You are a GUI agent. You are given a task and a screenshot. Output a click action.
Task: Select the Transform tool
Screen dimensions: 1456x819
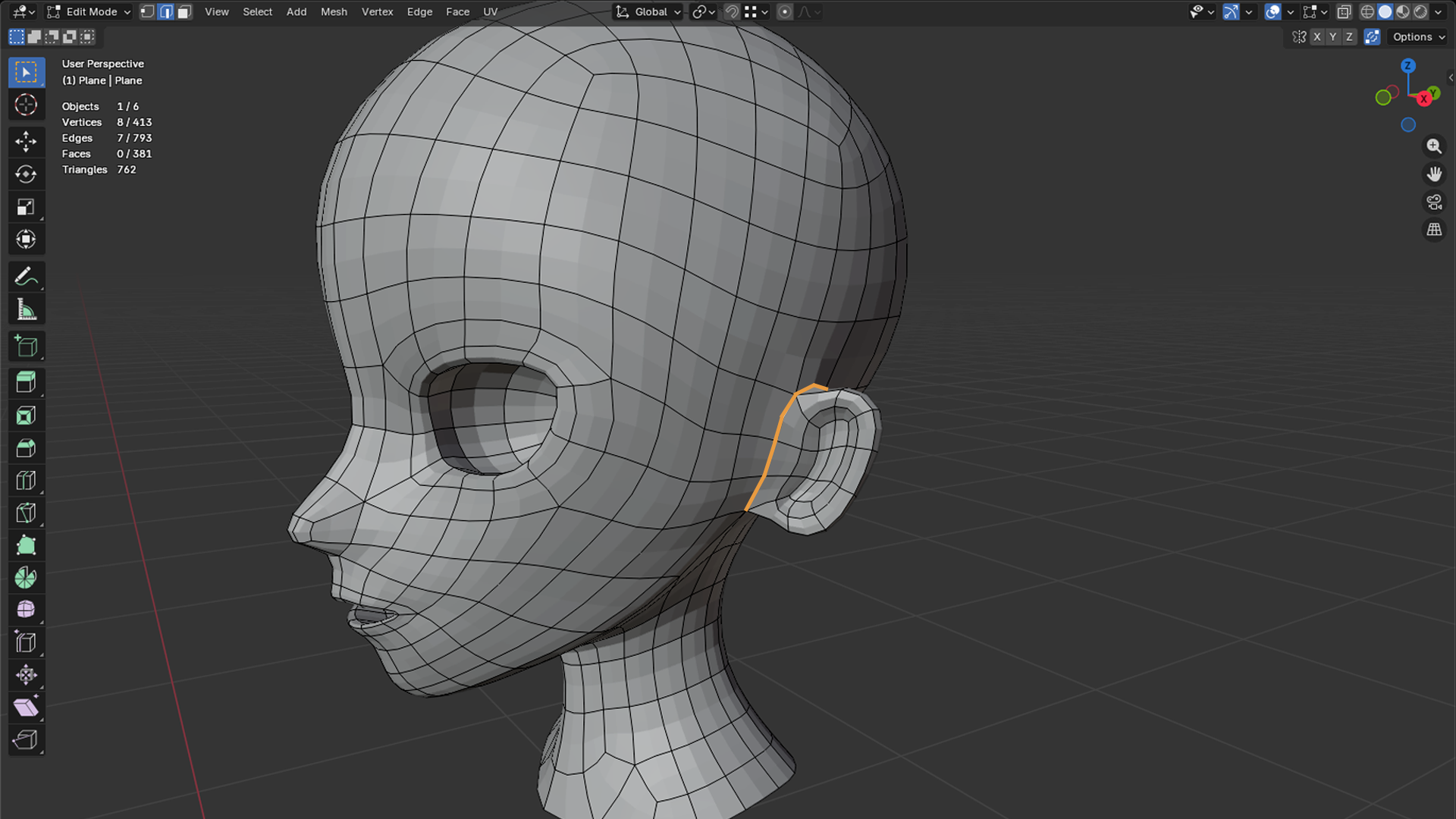click(26, 239)
